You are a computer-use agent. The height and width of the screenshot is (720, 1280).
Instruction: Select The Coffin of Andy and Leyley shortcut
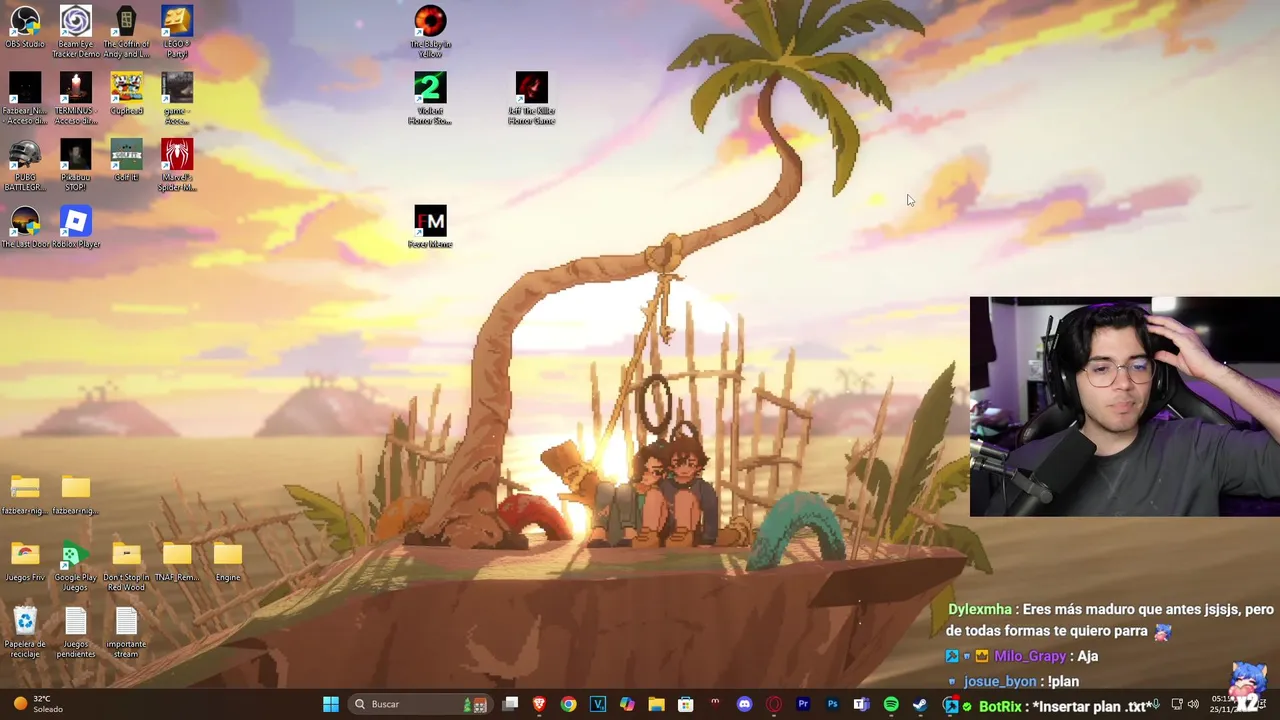coord(126,32)
